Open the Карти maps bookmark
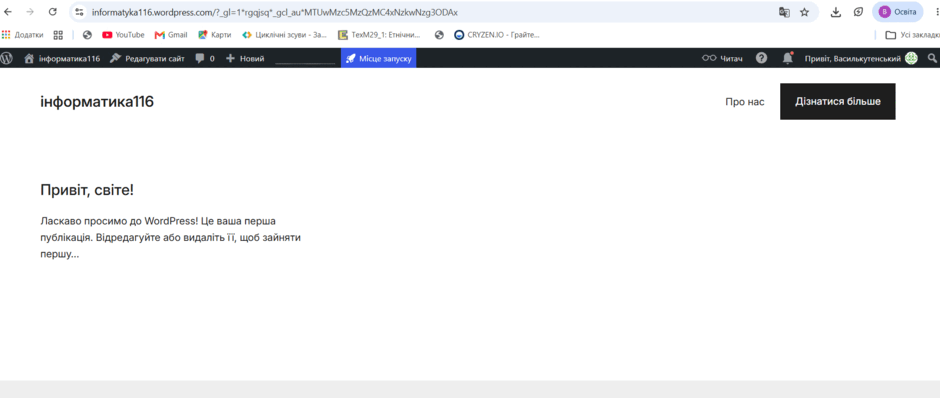Screen dimensions: 940x398 215,35
